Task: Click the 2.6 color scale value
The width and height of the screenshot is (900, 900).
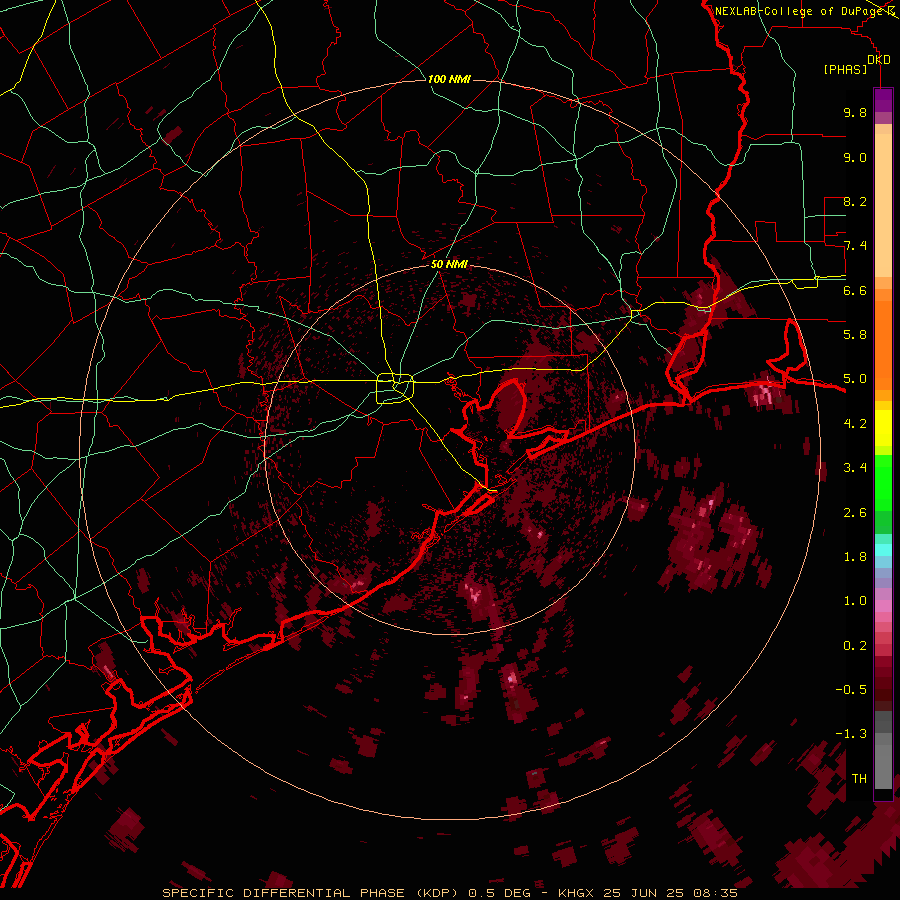Action: [x=855, y=512]
